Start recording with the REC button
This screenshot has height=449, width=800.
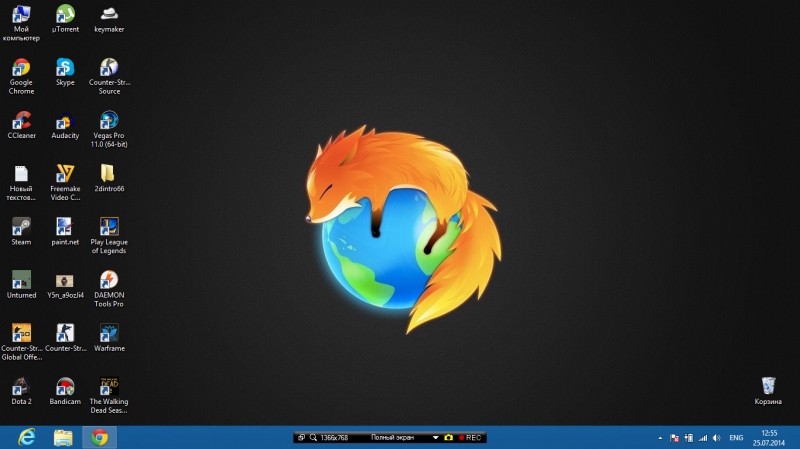click(470, 438)
